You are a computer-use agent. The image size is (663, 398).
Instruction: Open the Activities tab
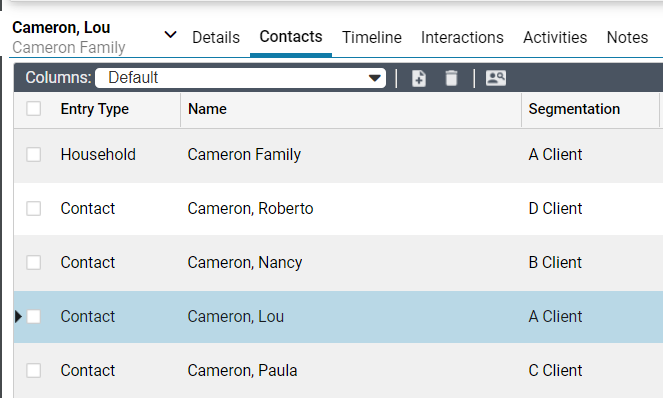[x=555, y=37]
